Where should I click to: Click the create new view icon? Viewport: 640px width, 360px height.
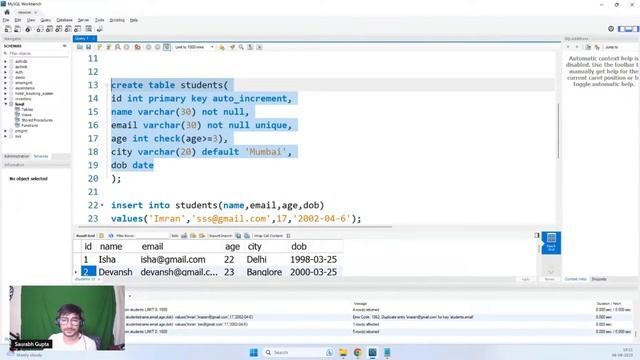[x=59, y=29]
